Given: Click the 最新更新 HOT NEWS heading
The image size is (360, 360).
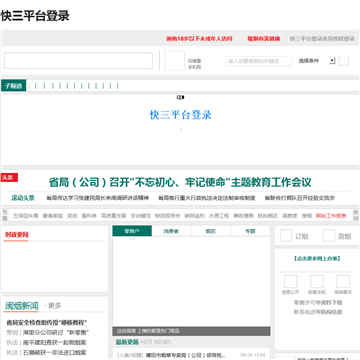Looking at the screenshot, I should (x=143, y=342).
